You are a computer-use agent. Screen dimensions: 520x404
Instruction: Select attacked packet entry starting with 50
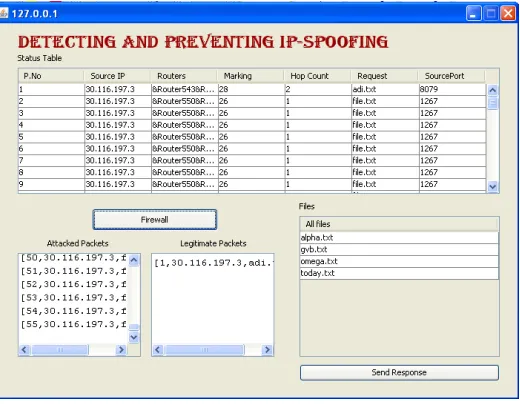tap(74, 258)
